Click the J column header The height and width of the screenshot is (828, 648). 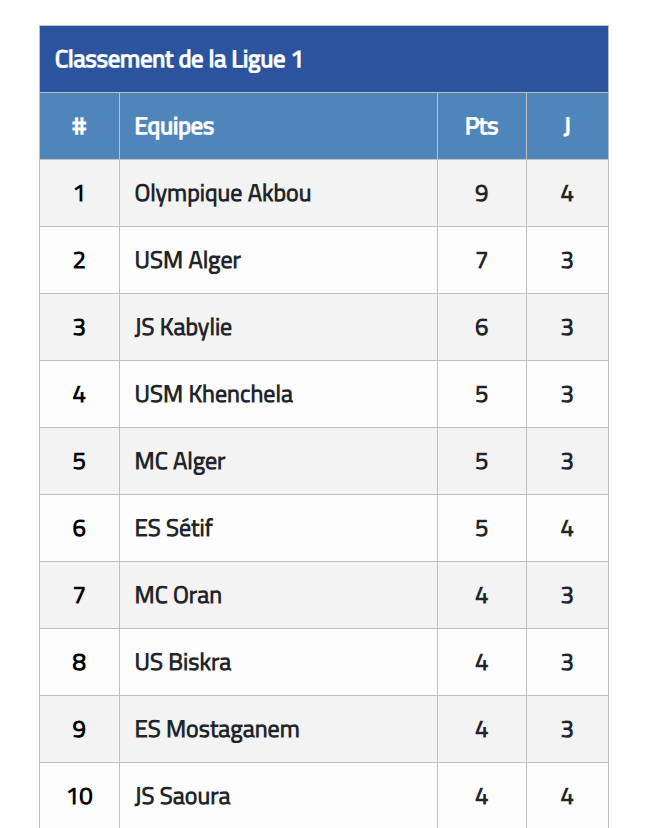point(567,126)
